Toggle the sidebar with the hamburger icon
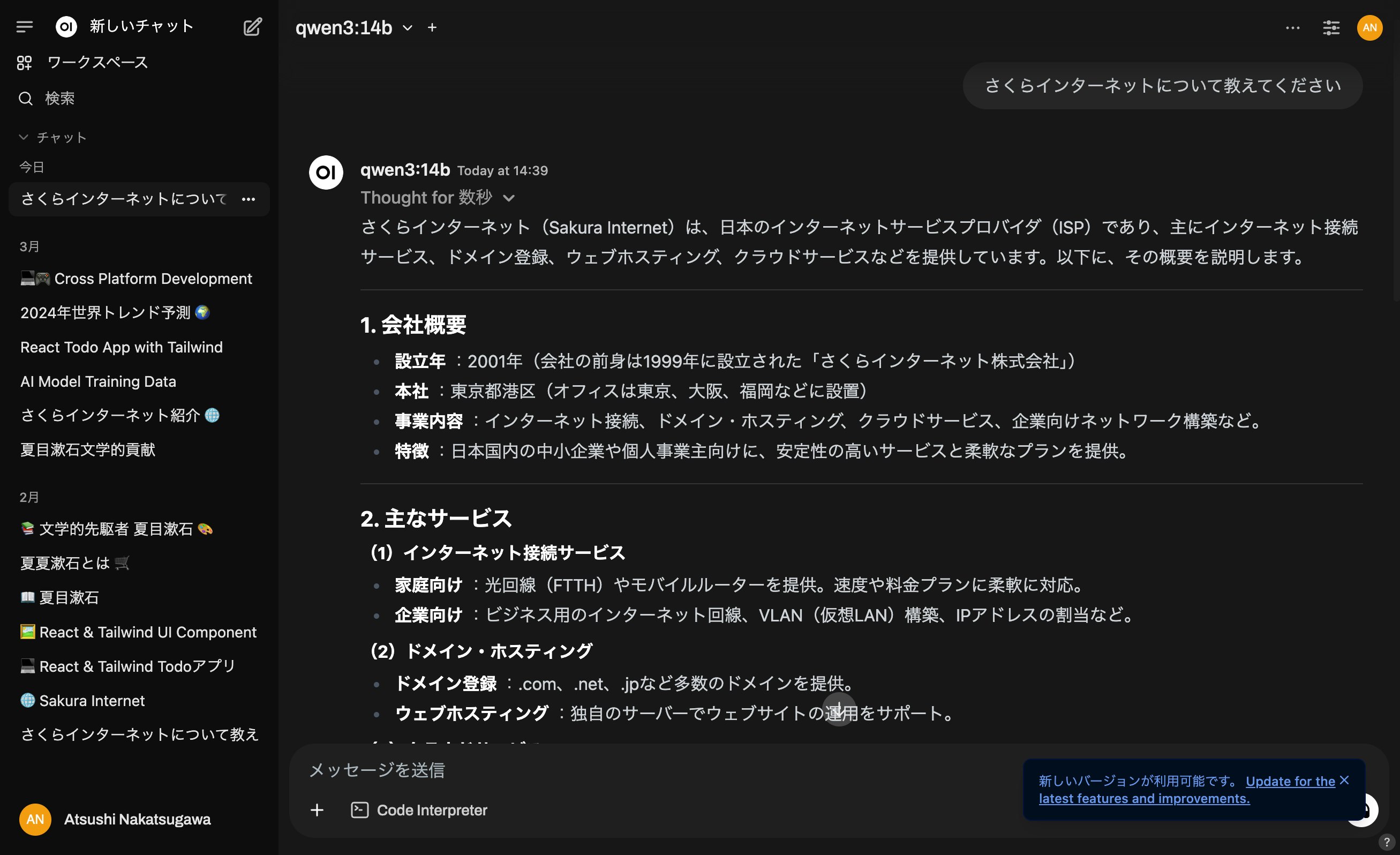 25,27
